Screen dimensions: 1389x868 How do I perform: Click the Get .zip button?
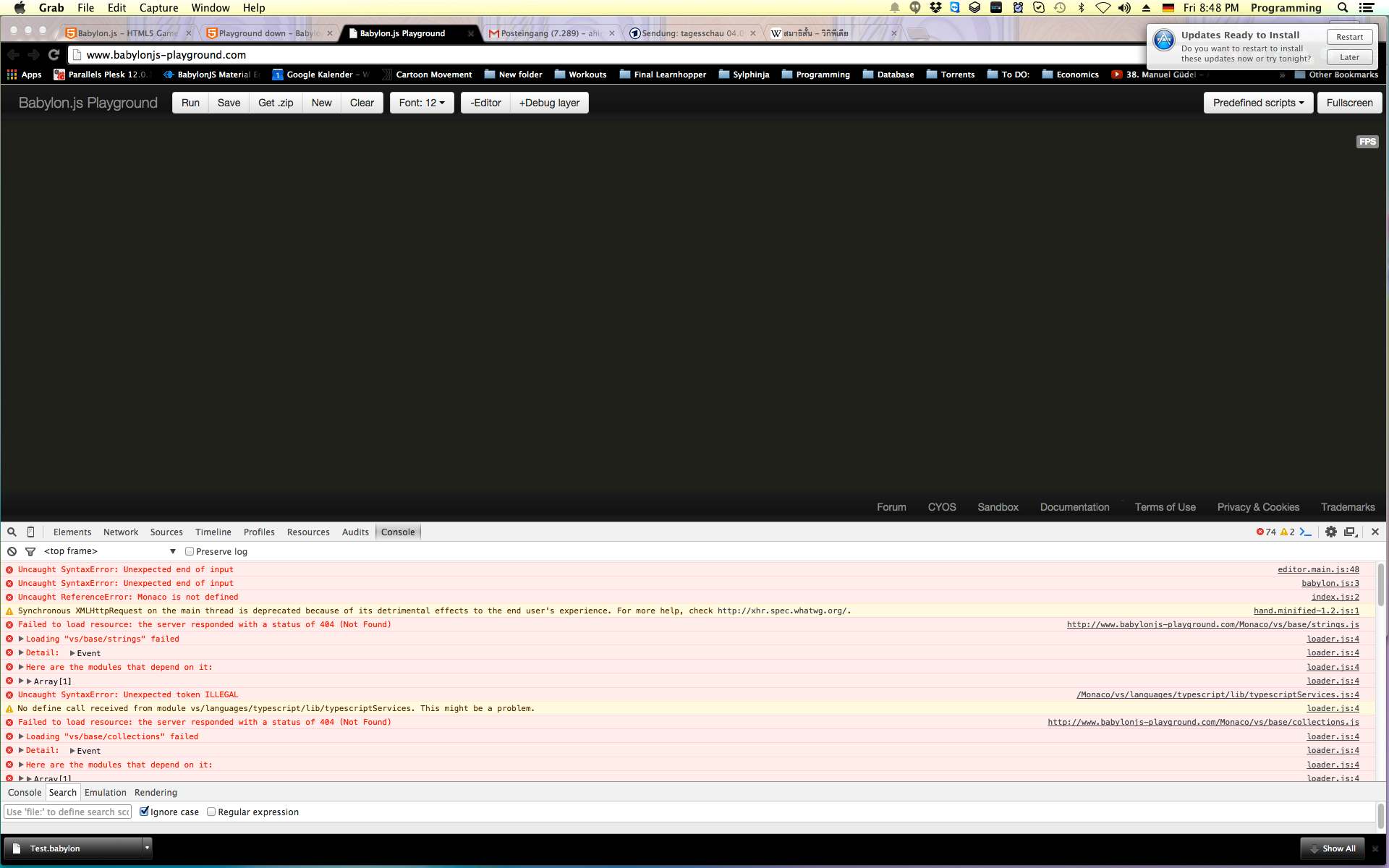(x=276, y=103)
